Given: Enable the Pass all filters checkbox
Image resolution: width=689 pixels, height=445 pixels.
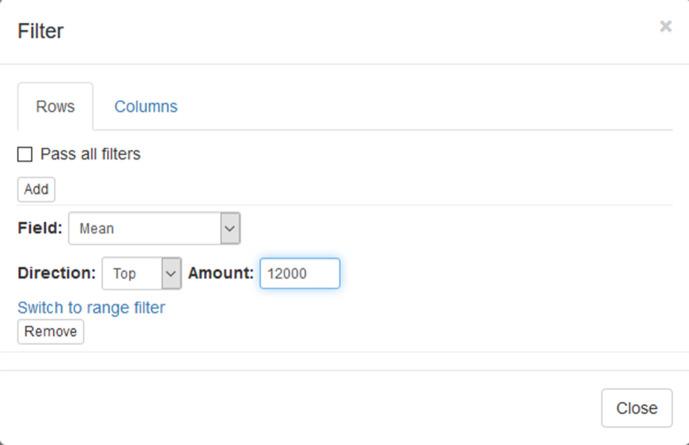Looking at the screenshot, I should (25, 154).
